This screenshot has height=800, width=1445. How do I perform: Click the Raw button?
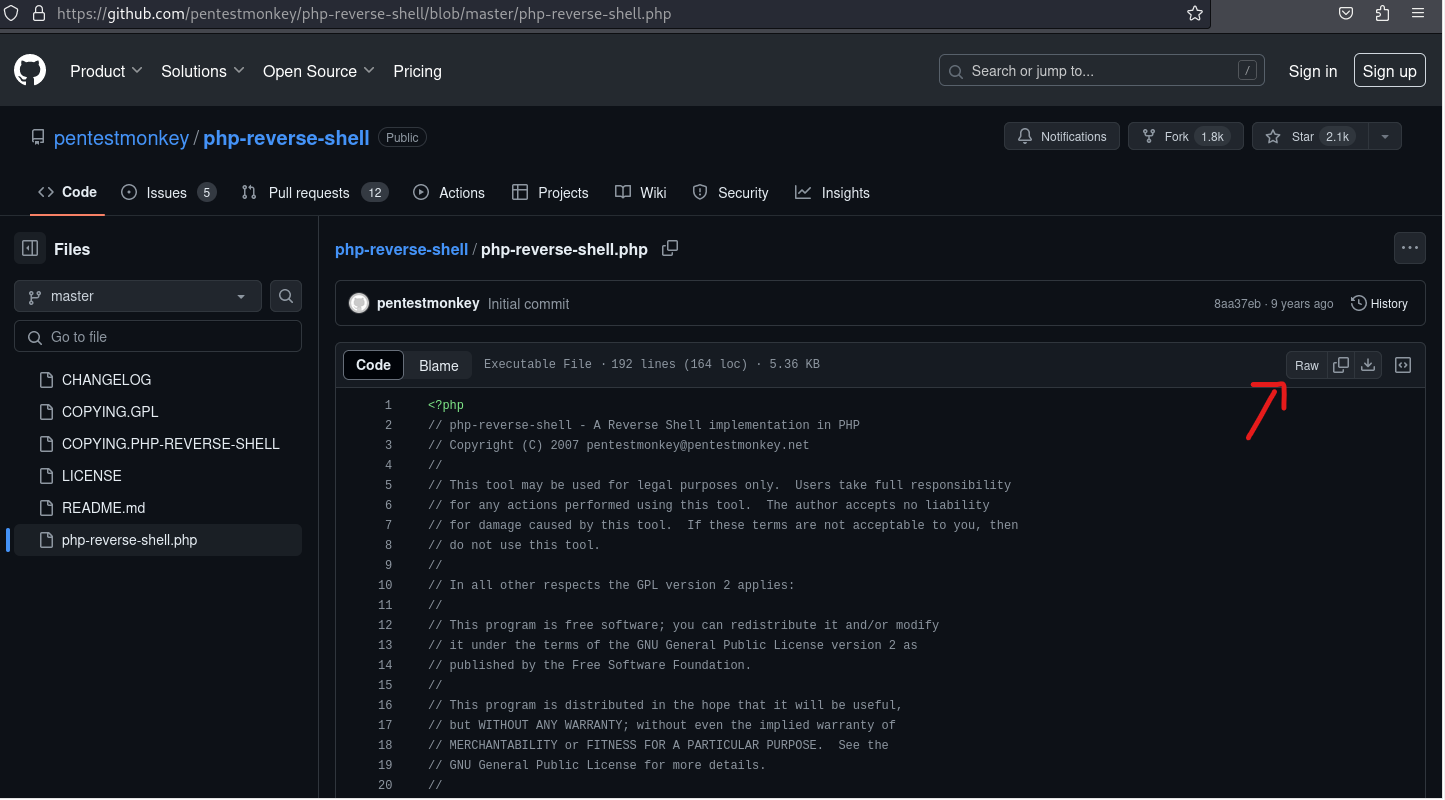[1307, 365]
